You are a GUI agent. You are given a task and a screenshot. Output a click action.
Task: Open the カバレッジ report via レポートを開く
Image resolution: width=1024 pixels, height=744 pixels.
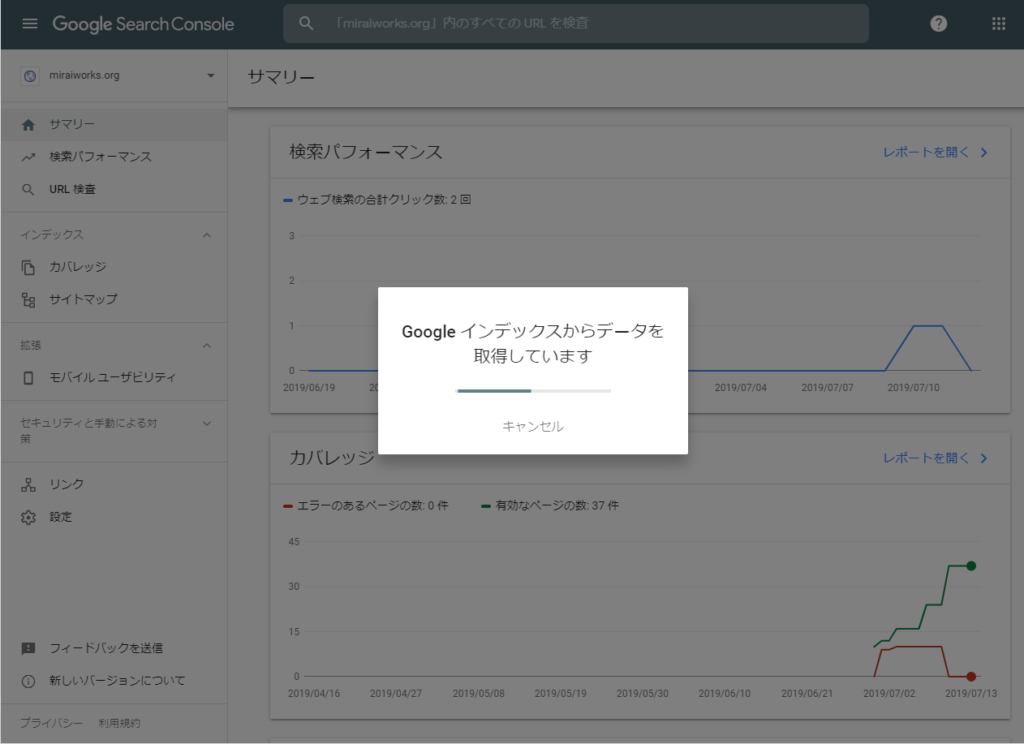[x=935, y=459]
